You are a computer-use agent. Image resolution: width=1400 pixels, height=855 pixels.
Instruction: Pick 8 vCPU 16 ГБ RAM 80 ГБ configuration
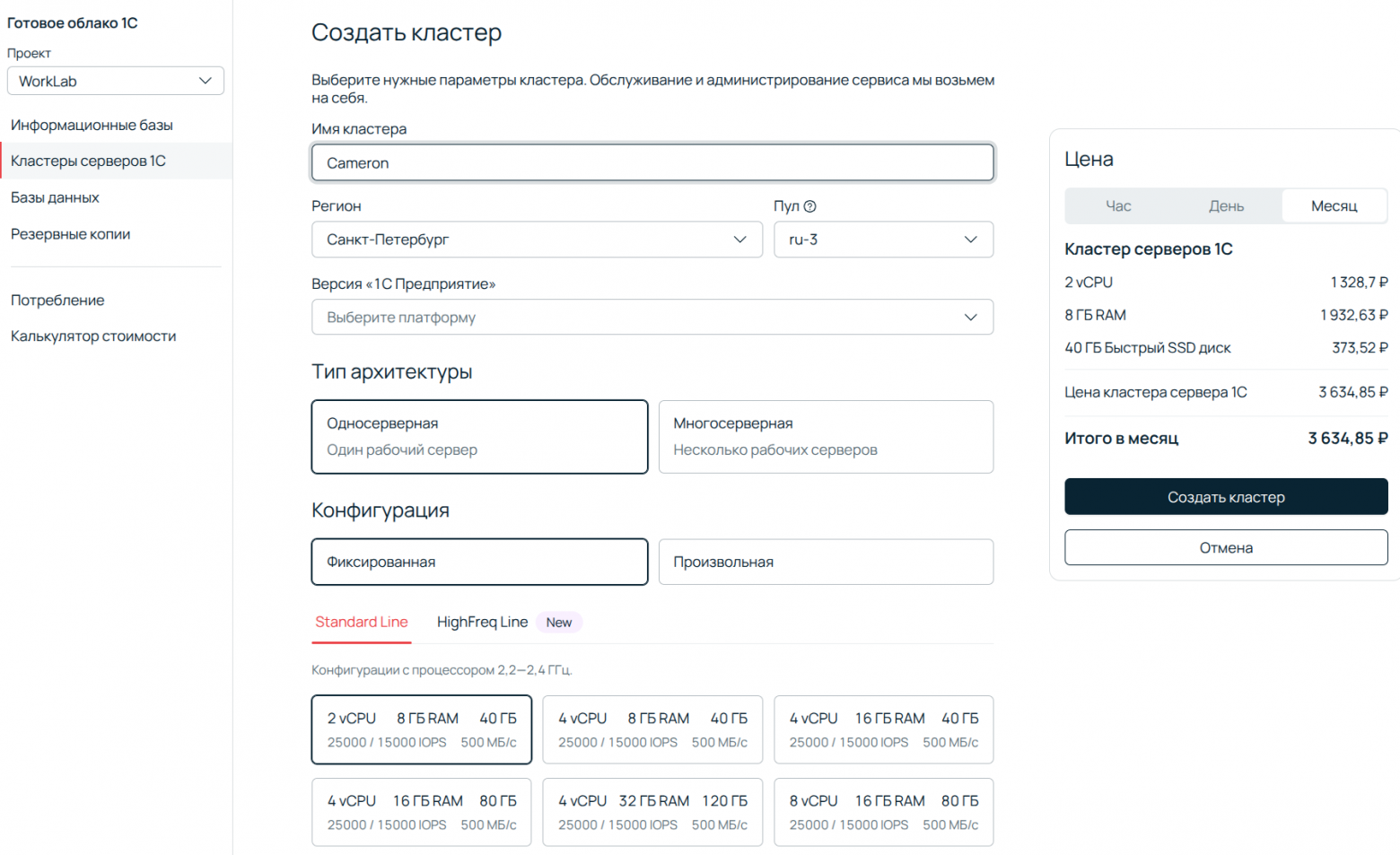click(x=883, y=812)
